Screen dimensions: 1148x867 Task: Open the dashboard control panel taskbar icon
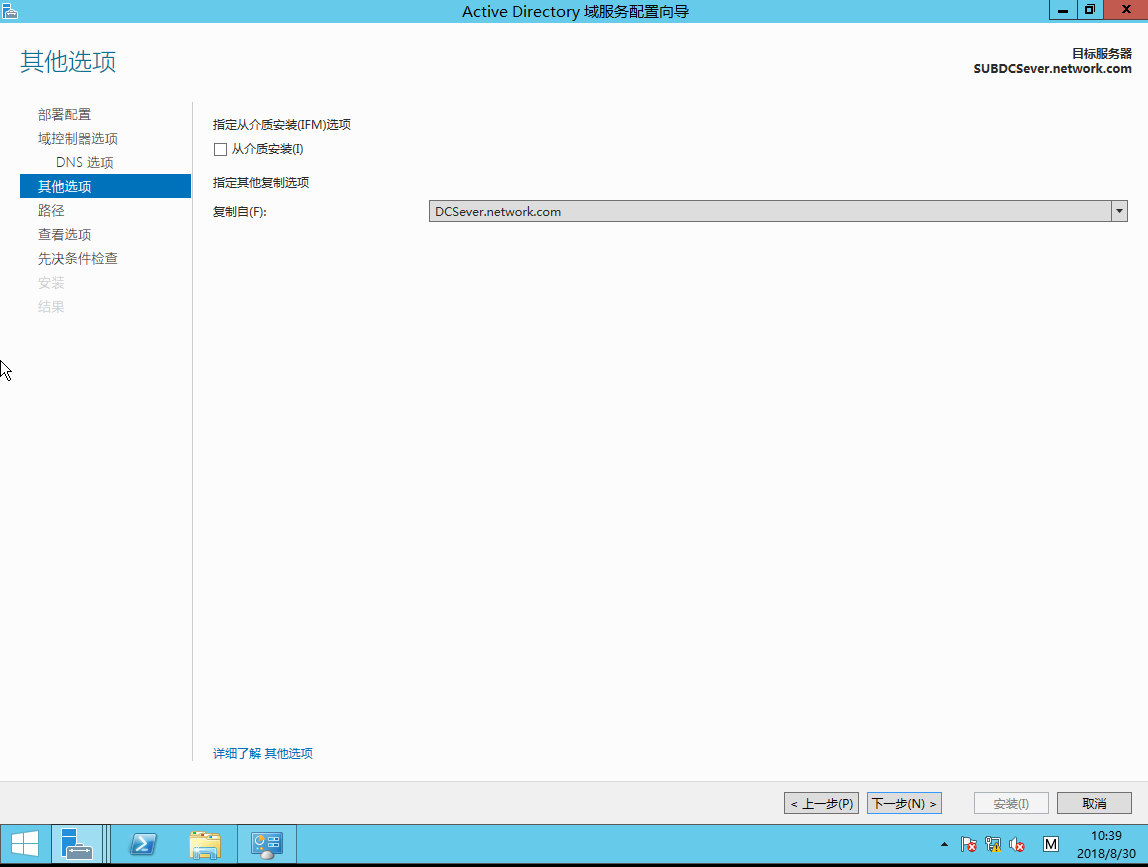266,844
